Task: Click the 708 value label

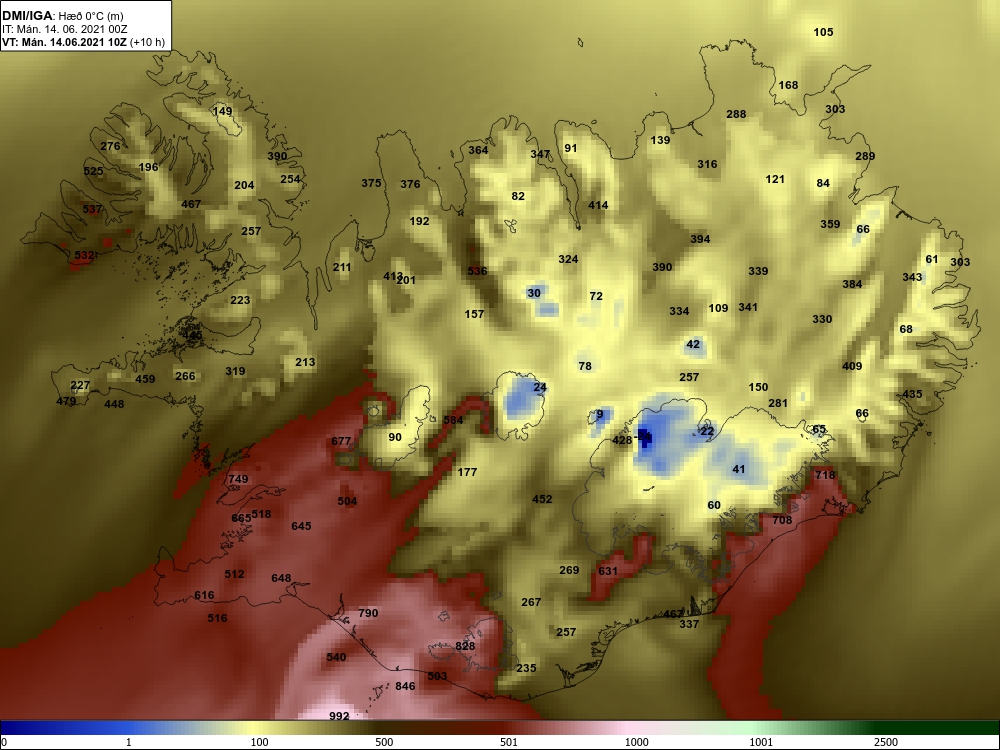Action: point(782,520)
